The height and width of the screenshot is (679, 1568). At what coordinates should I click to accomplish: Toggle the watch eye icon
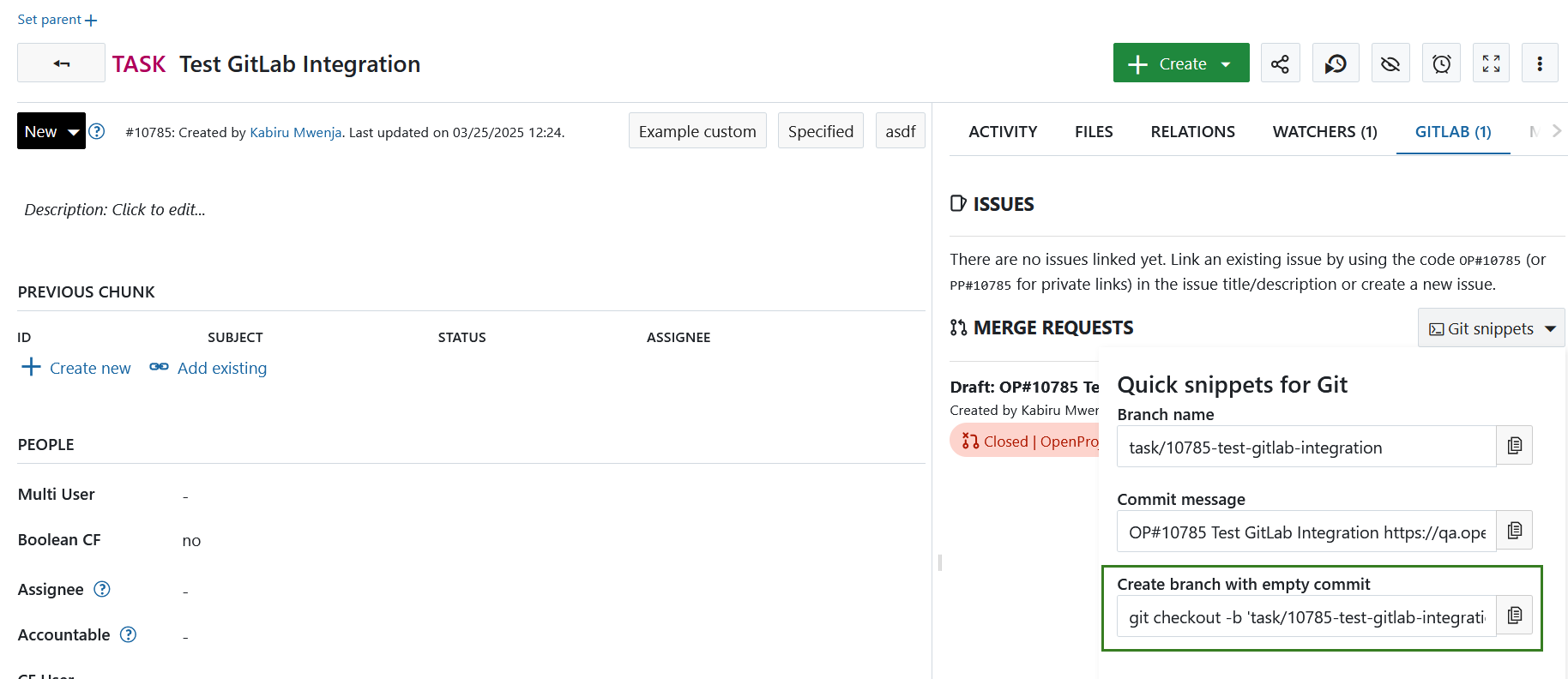[x=1390, y=63]
